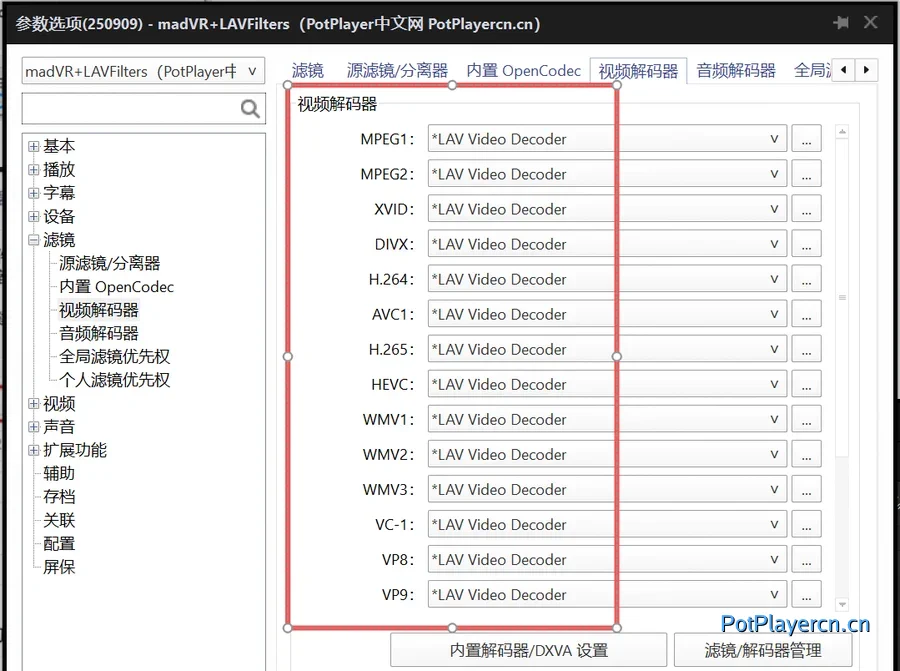Expand the 扩展功能 tree branch
900x671 pixels.
pos(33,449)
